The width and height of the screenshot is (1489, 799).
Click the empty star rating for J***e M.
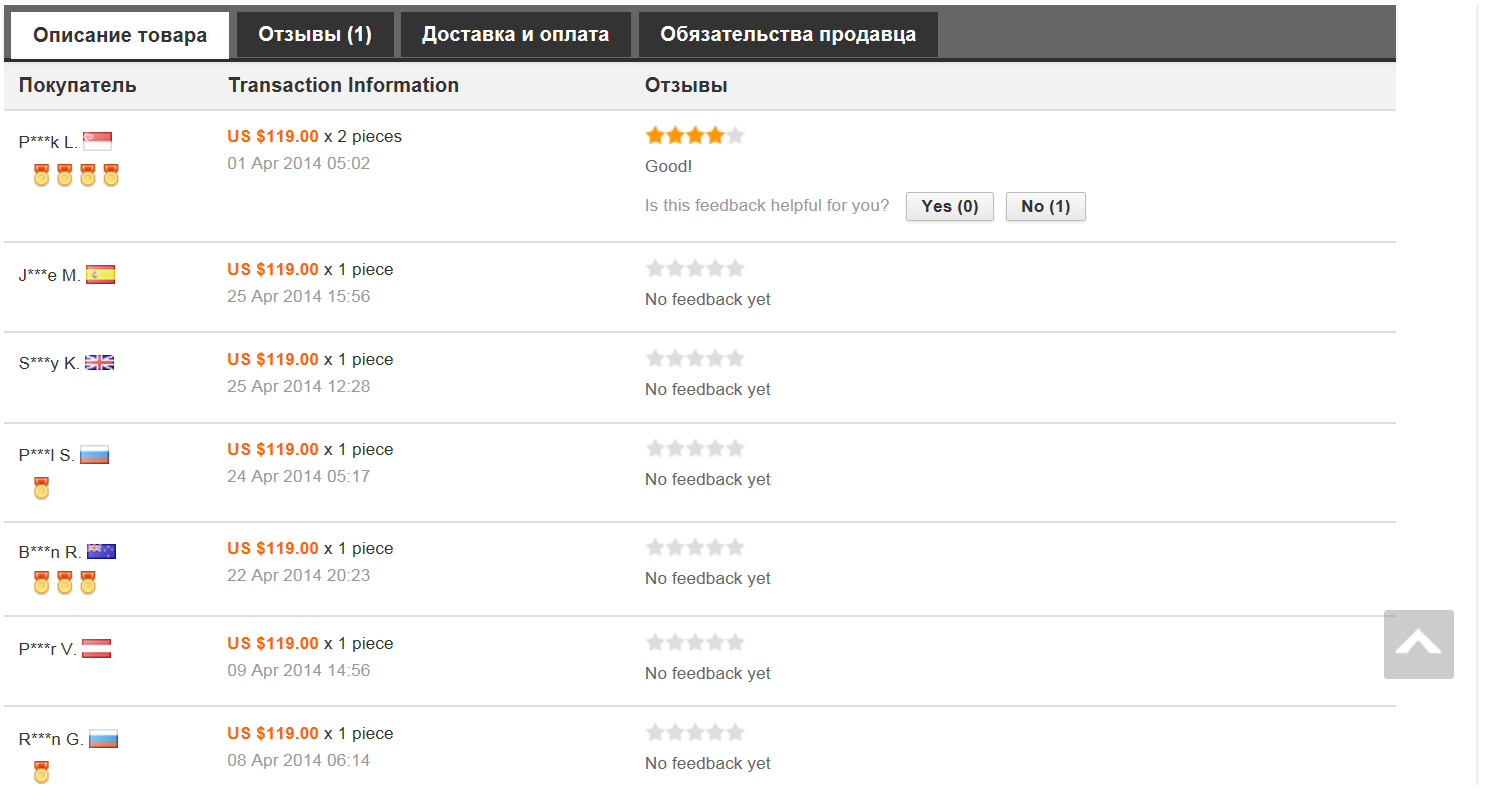point(694,268)
